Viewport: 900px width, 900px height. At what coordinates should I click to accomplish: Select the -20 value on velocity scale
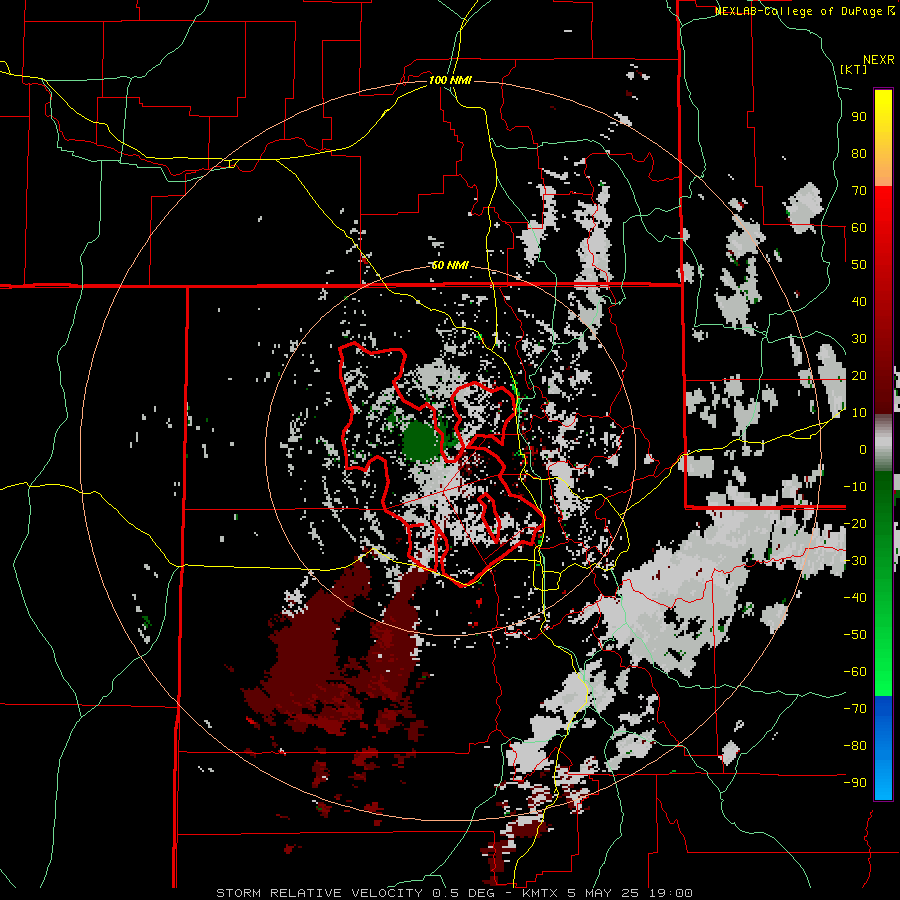(x=855, y=523)
